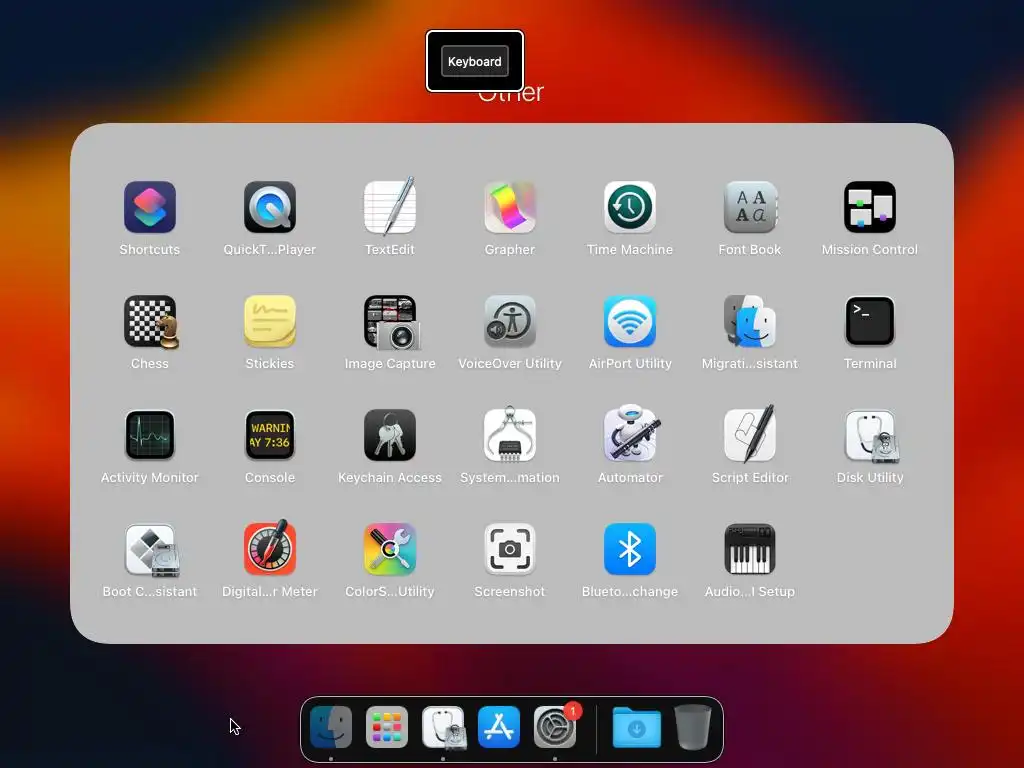
Task: Launch Font Book
Action: (x=750, y=207)
